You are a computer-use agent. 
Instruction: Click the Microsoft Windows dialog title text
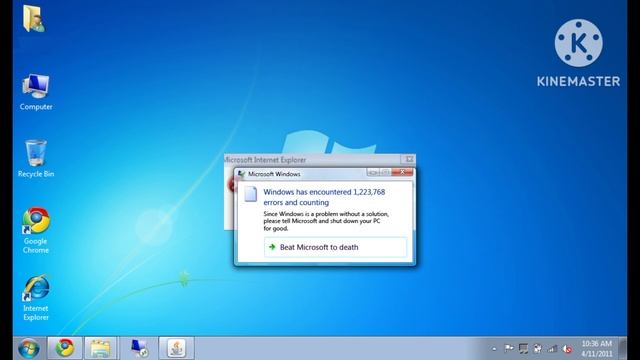[x=274, y=174]
